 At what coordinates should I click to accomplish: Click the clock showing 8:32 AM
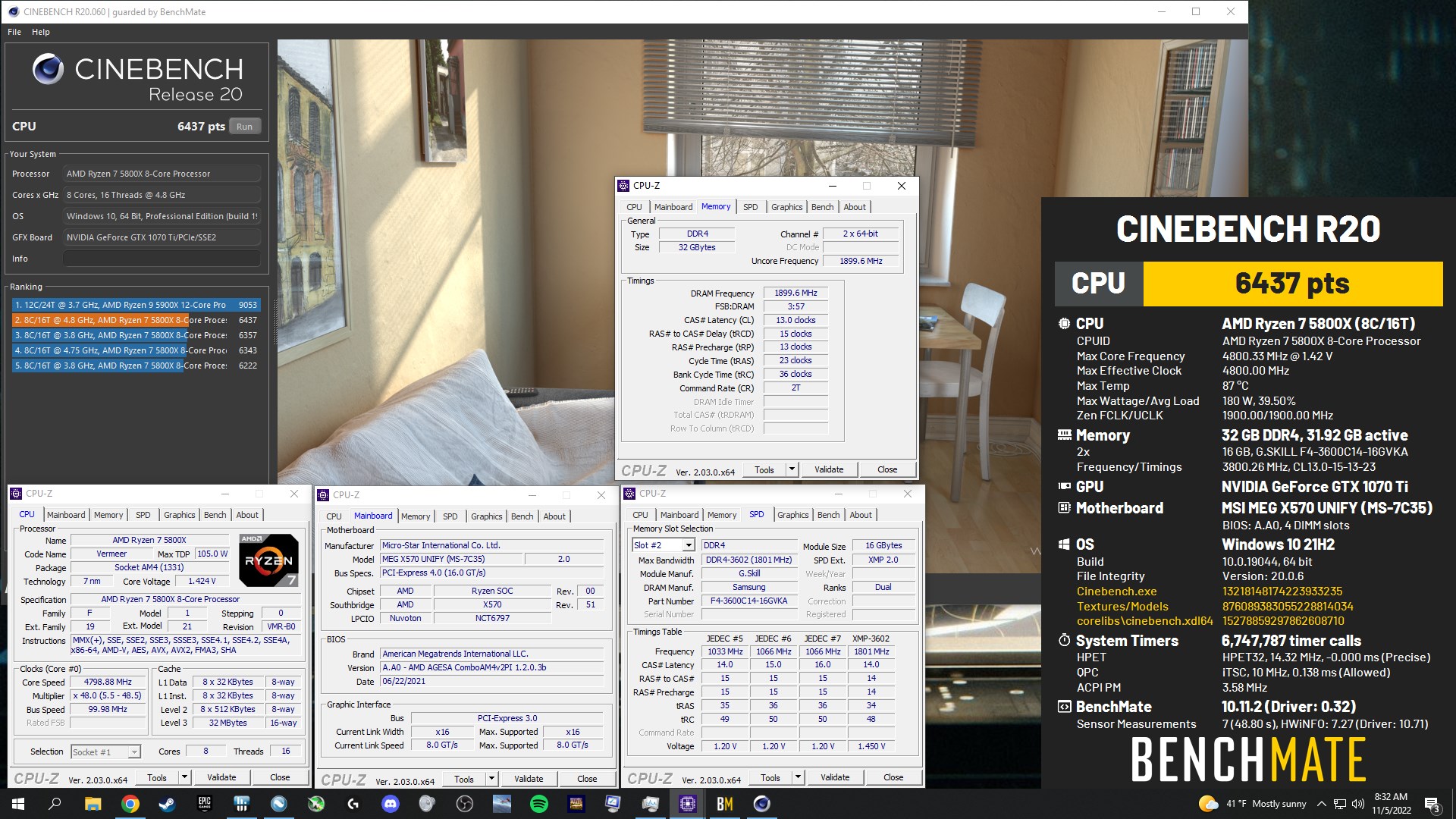click(1391, 797)
